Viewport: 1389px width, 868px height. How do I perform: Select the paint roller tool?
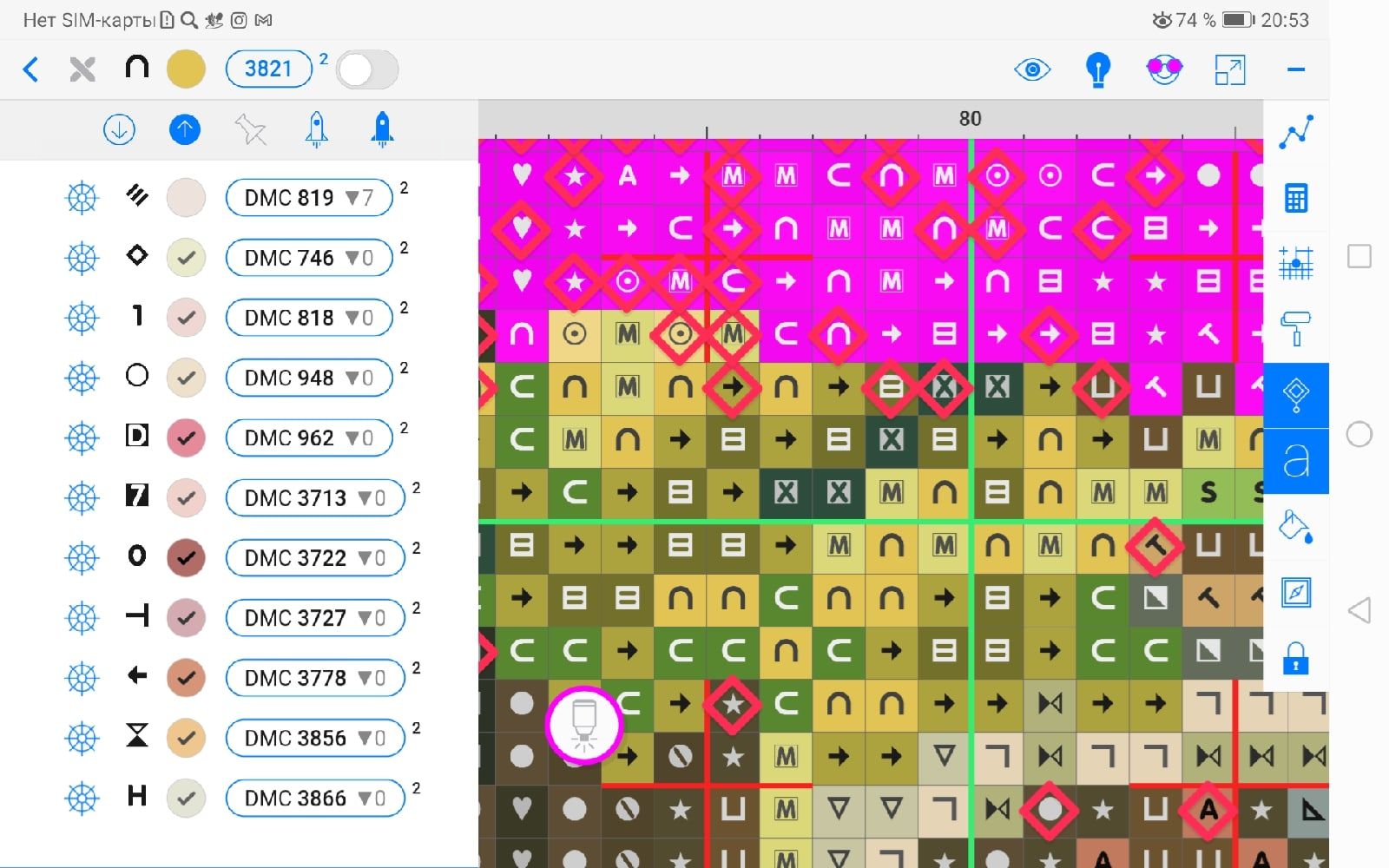[1295, 329]
